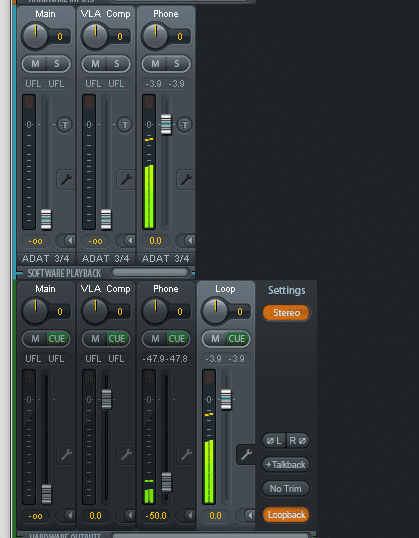Toggle the T trim button on playback VLA Comp
The height and width of the screenshot is (538, 419).
coord(125,125)
